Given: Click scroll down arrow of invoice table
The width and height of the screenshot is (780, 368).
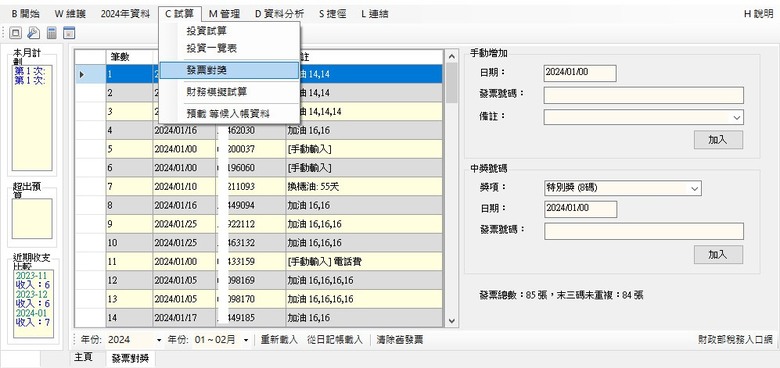Looking at the screenshot, I should pos(451,321).
